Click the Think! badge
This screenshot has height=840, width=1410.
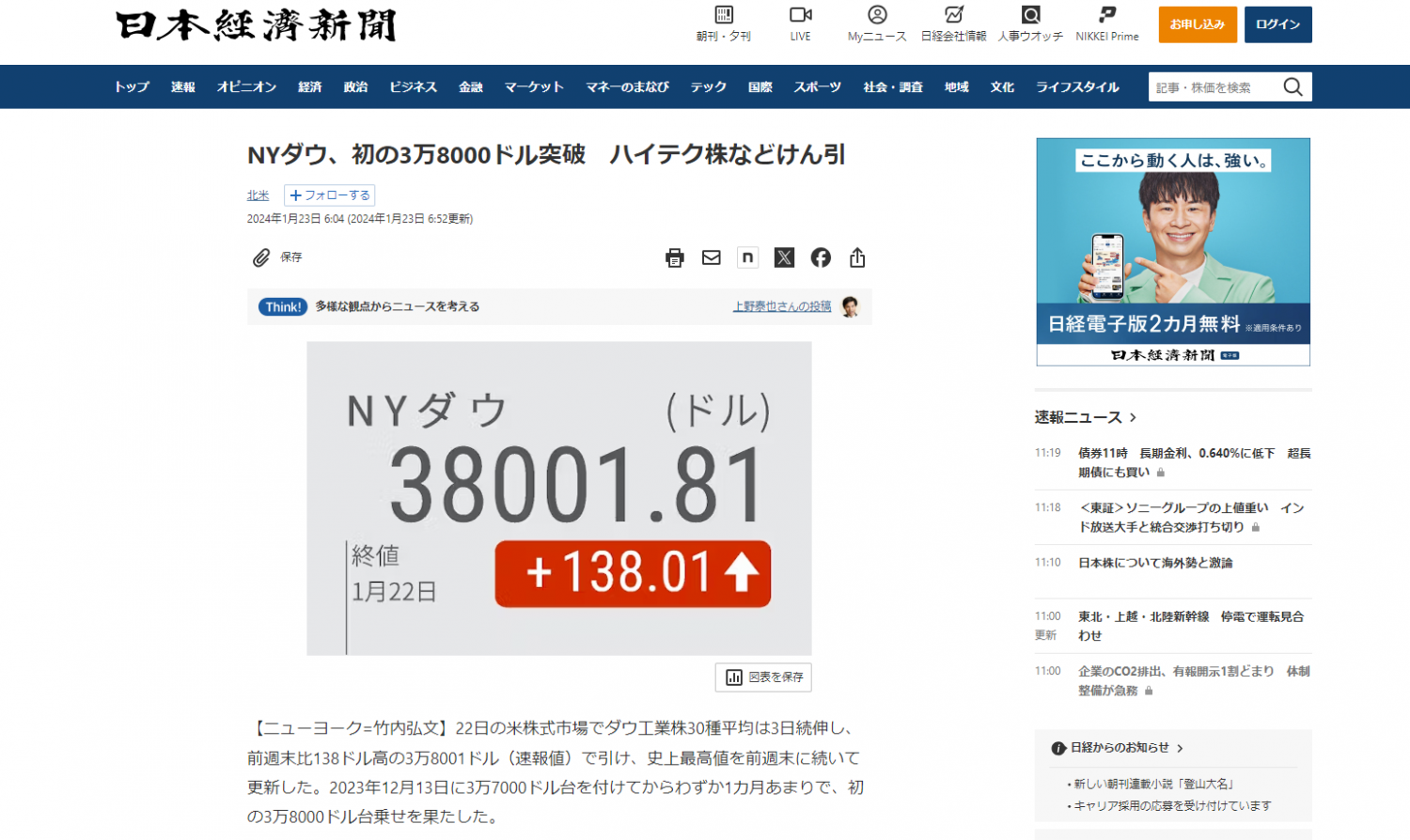click(x=283, y=307)
